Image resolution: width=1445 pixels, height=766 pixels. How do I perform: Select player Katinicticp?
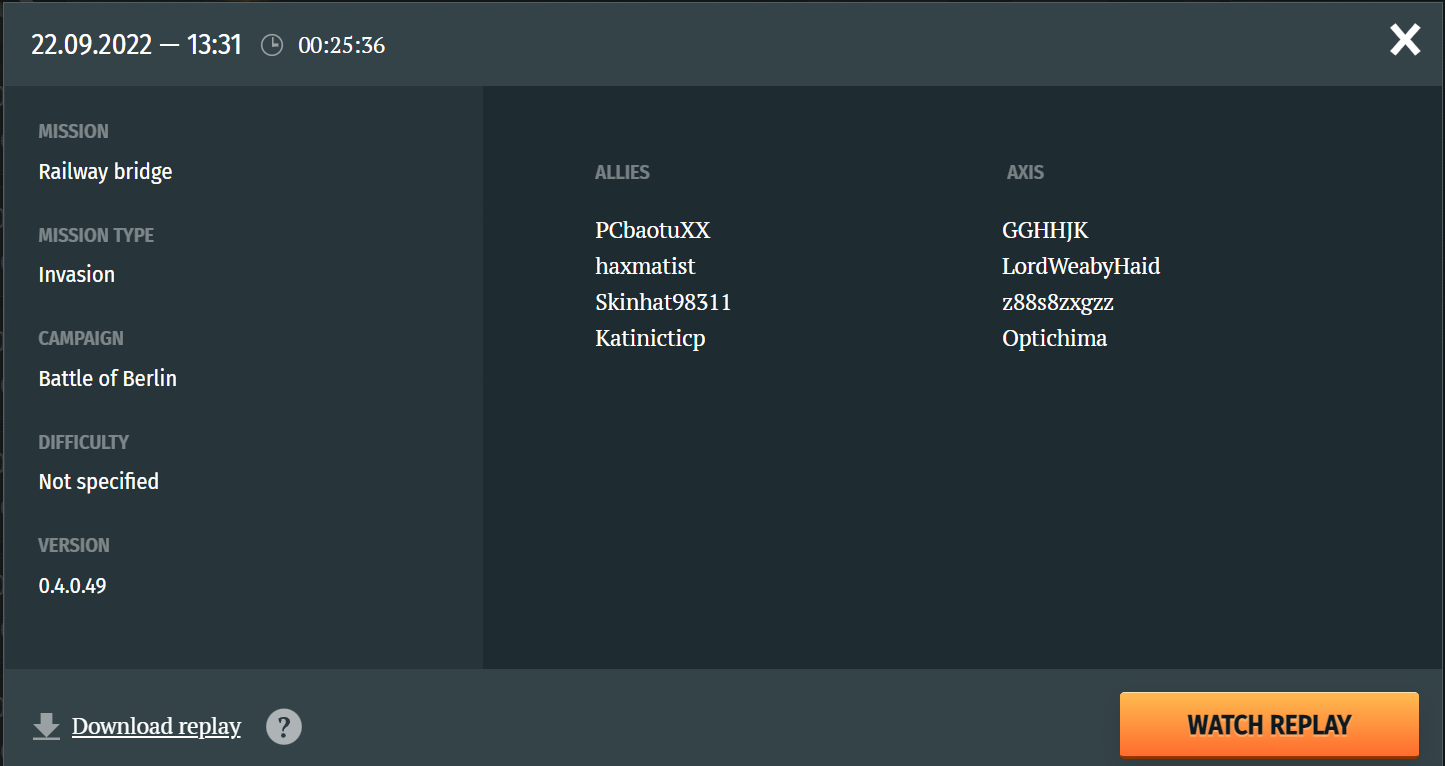pos(650,338)
